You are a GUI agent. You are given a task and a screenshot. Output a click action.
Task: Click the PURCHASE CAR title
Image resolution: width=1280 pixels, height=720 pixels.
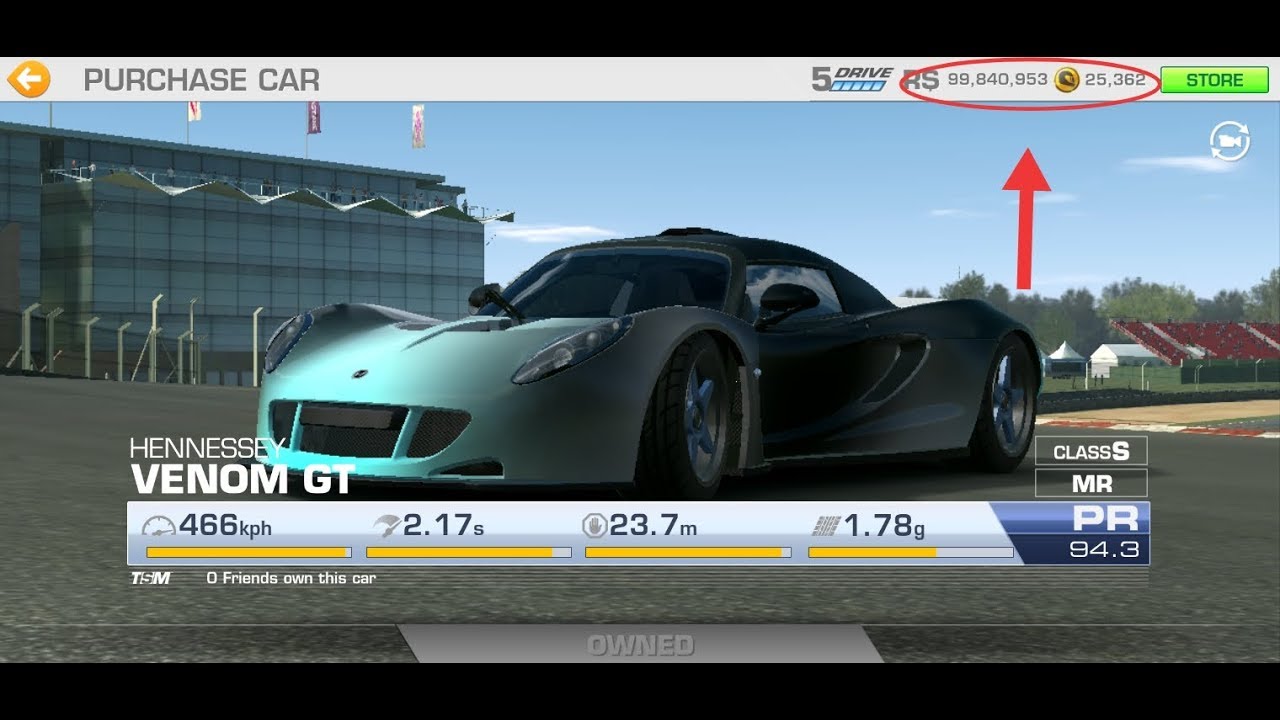[201, 80]
